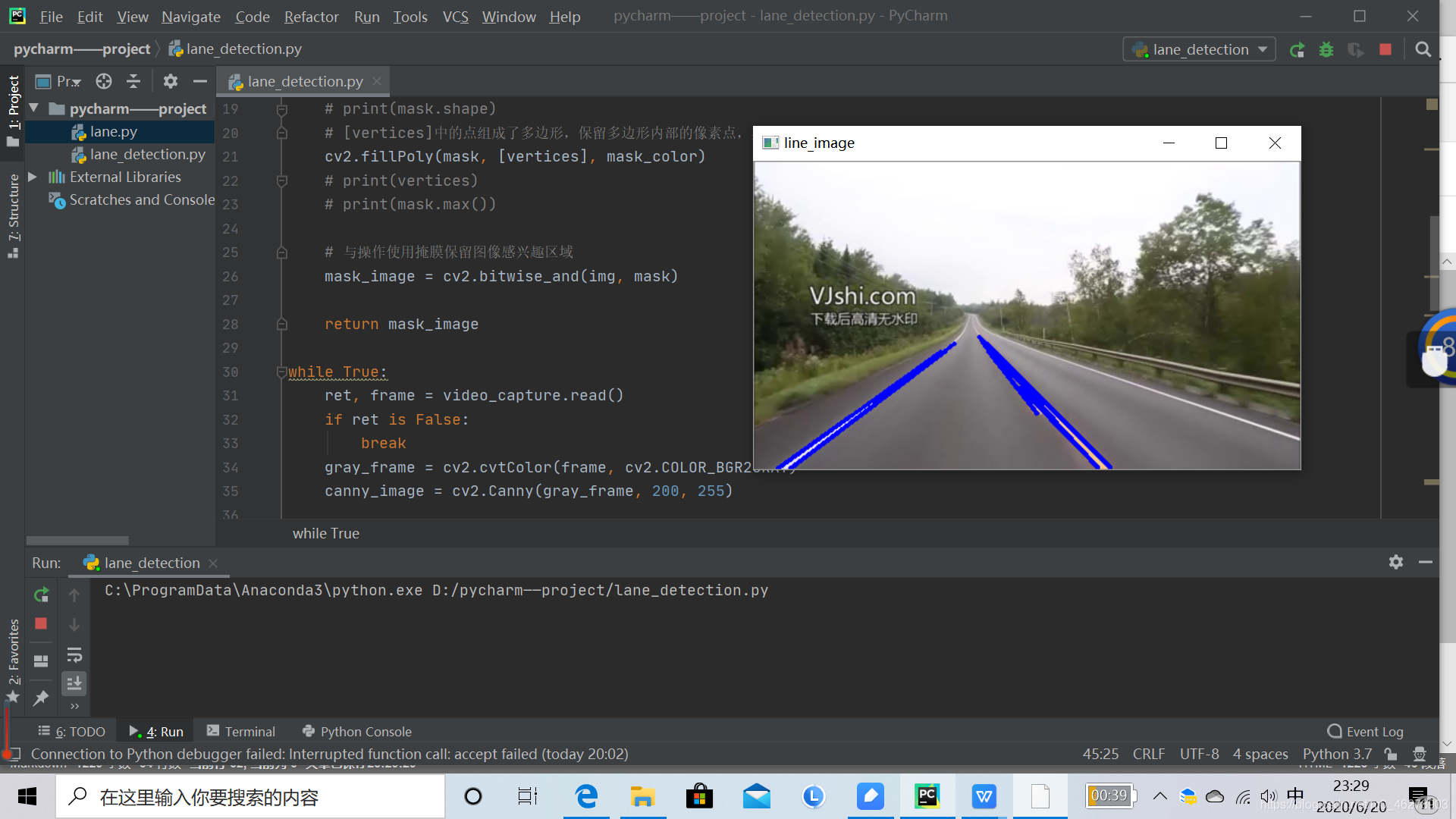Open Project panel settings gear
The width and height of the screenshot is (1456, 819).
171,81
